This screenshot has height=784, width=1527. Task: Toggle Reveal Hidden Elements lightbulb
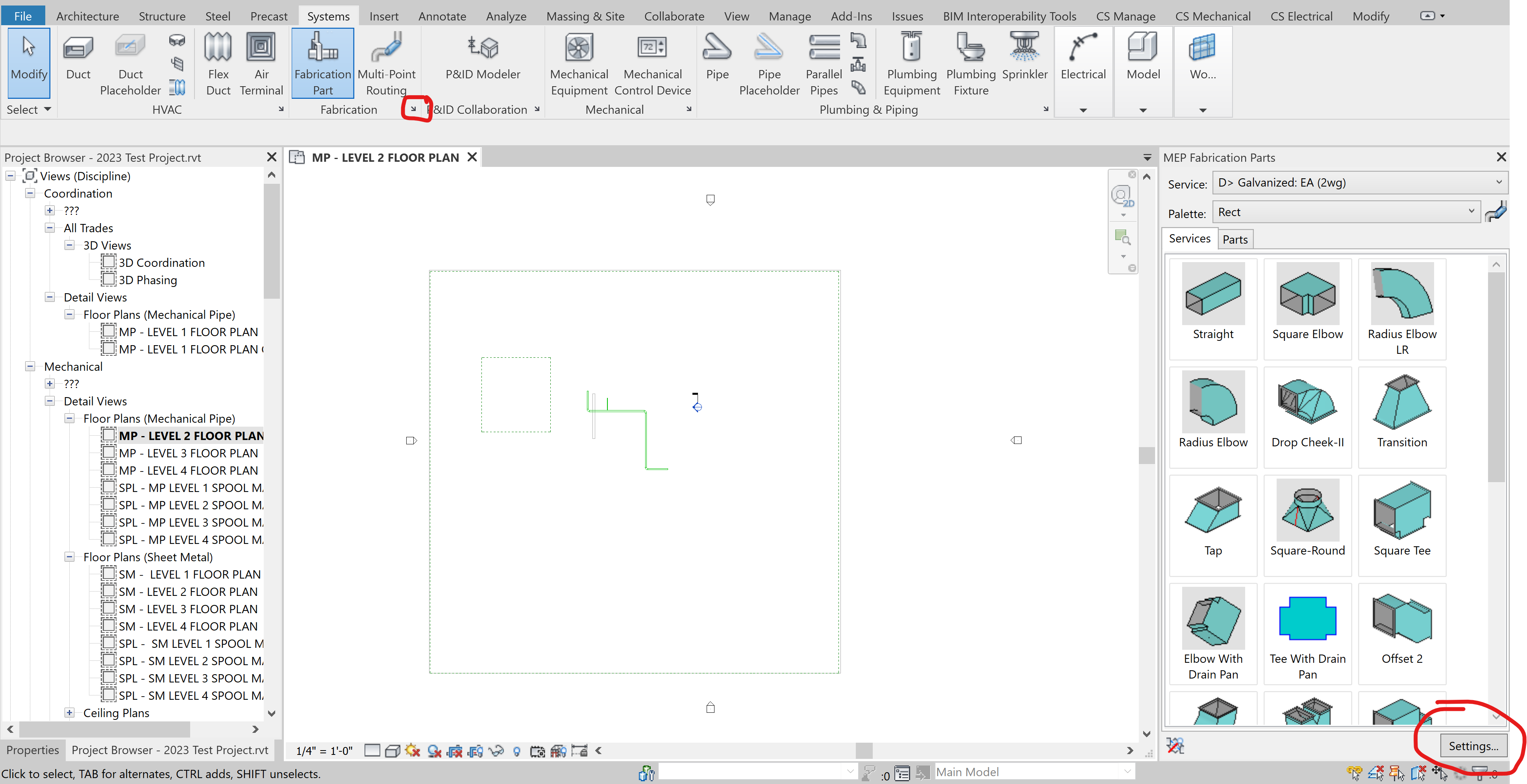[x=517, y=751]
